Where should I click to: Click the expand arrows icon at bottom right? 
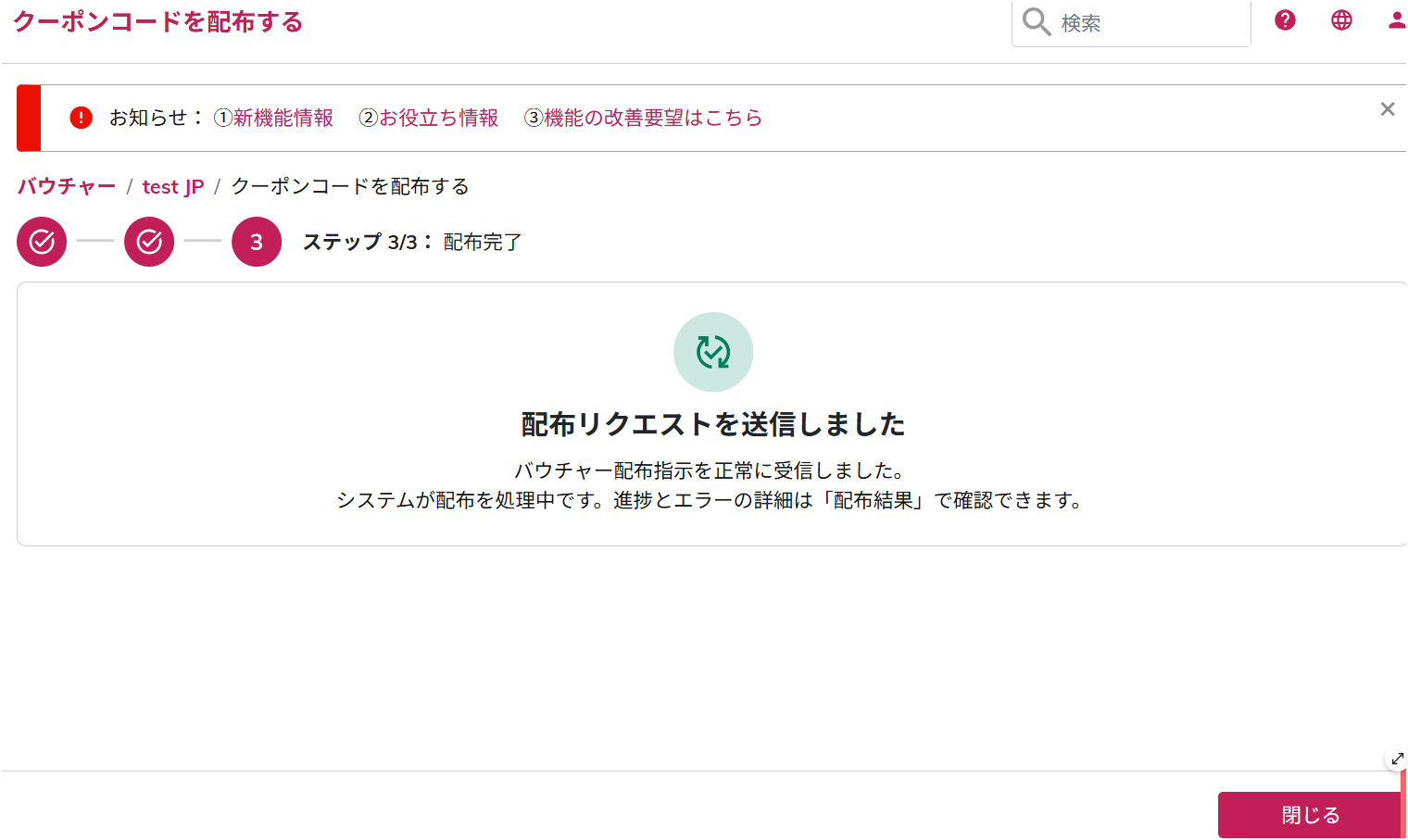click(1397, 759)
